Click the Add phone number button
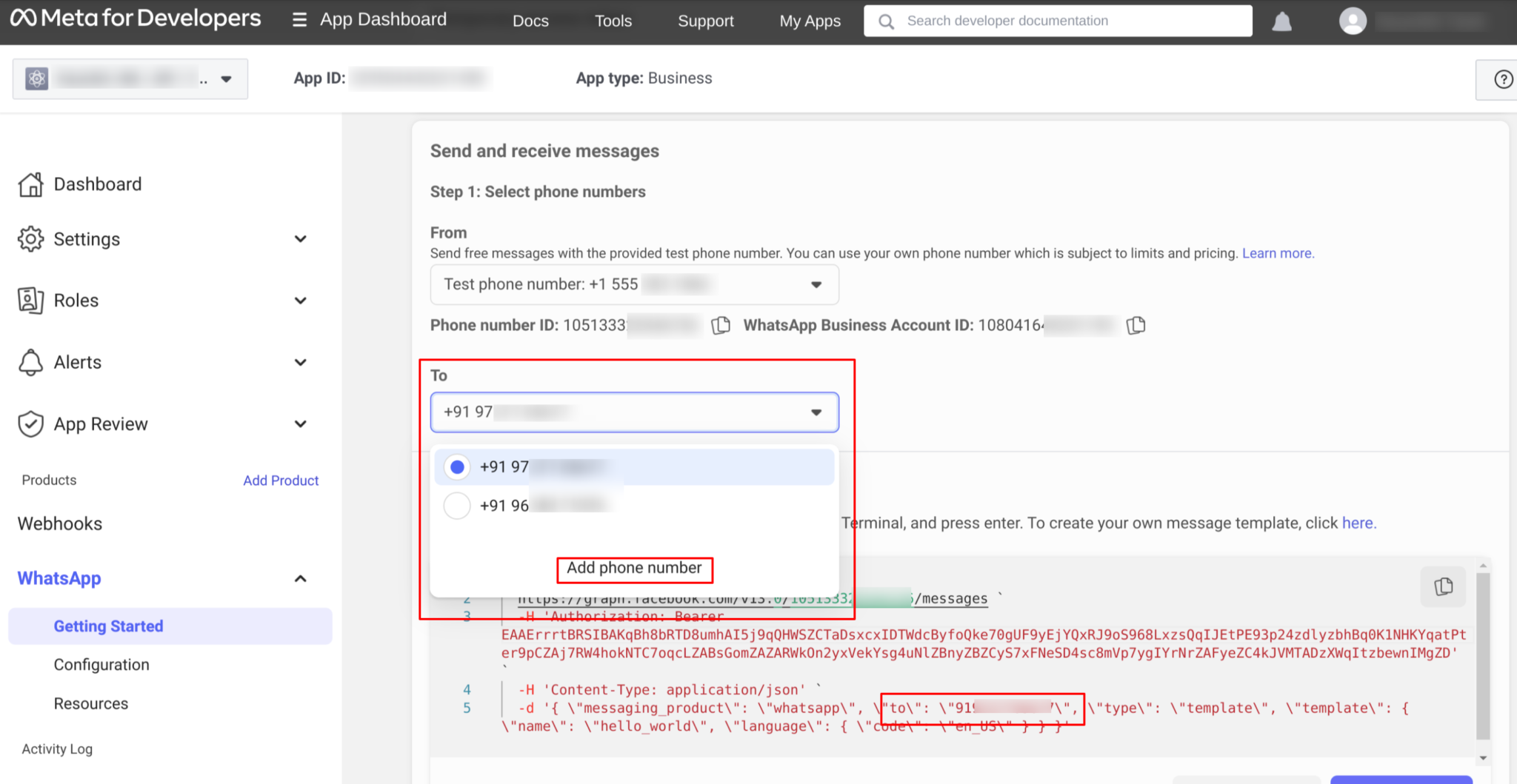Viewport: 1517px width, 784px height. tap(634, 569)
